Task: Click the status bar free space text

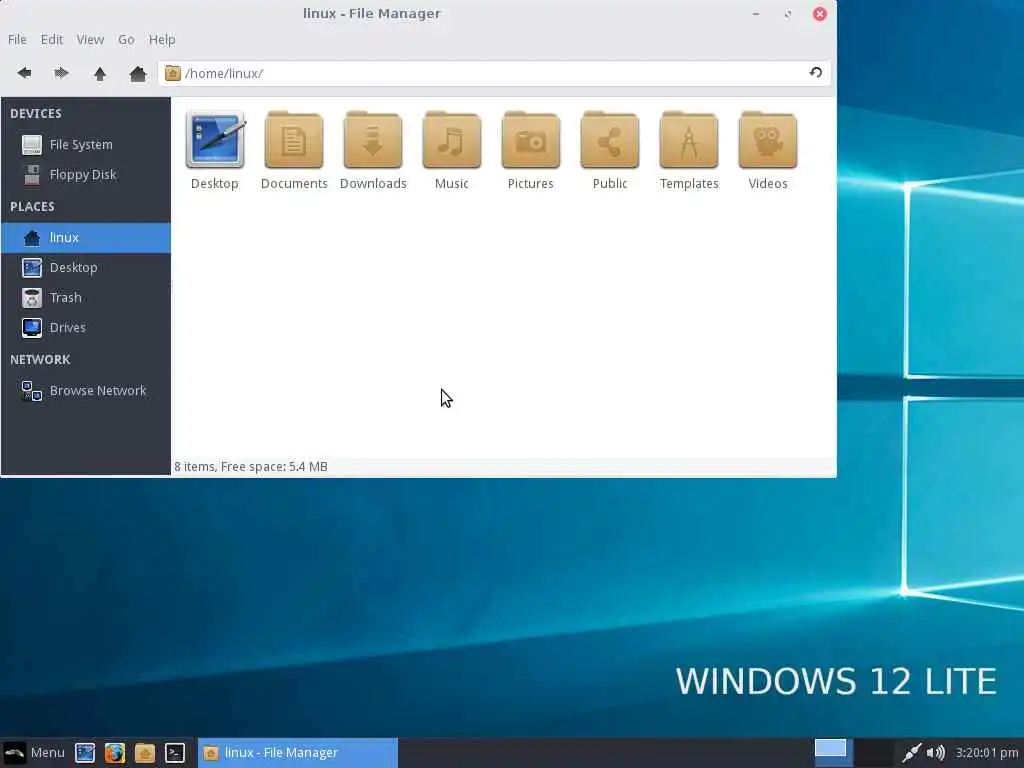Action: click(251, 466)
